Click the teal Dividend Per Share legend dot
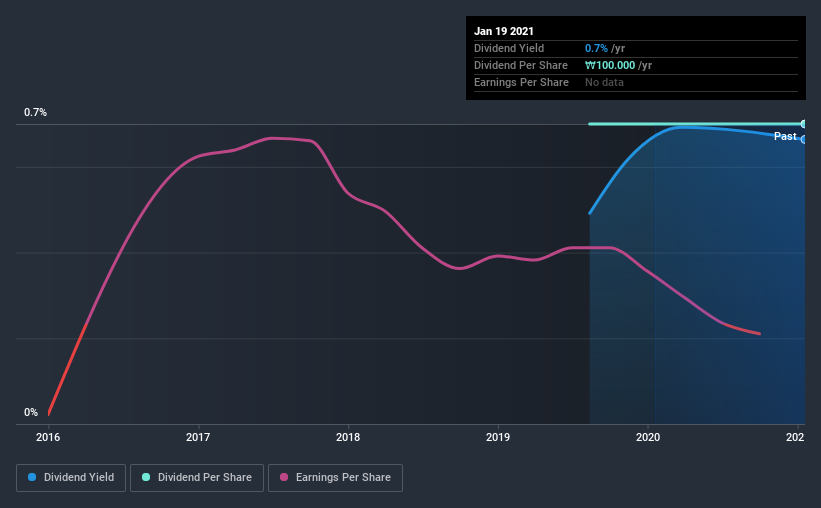821x508 pixels. tap(146, 477)
